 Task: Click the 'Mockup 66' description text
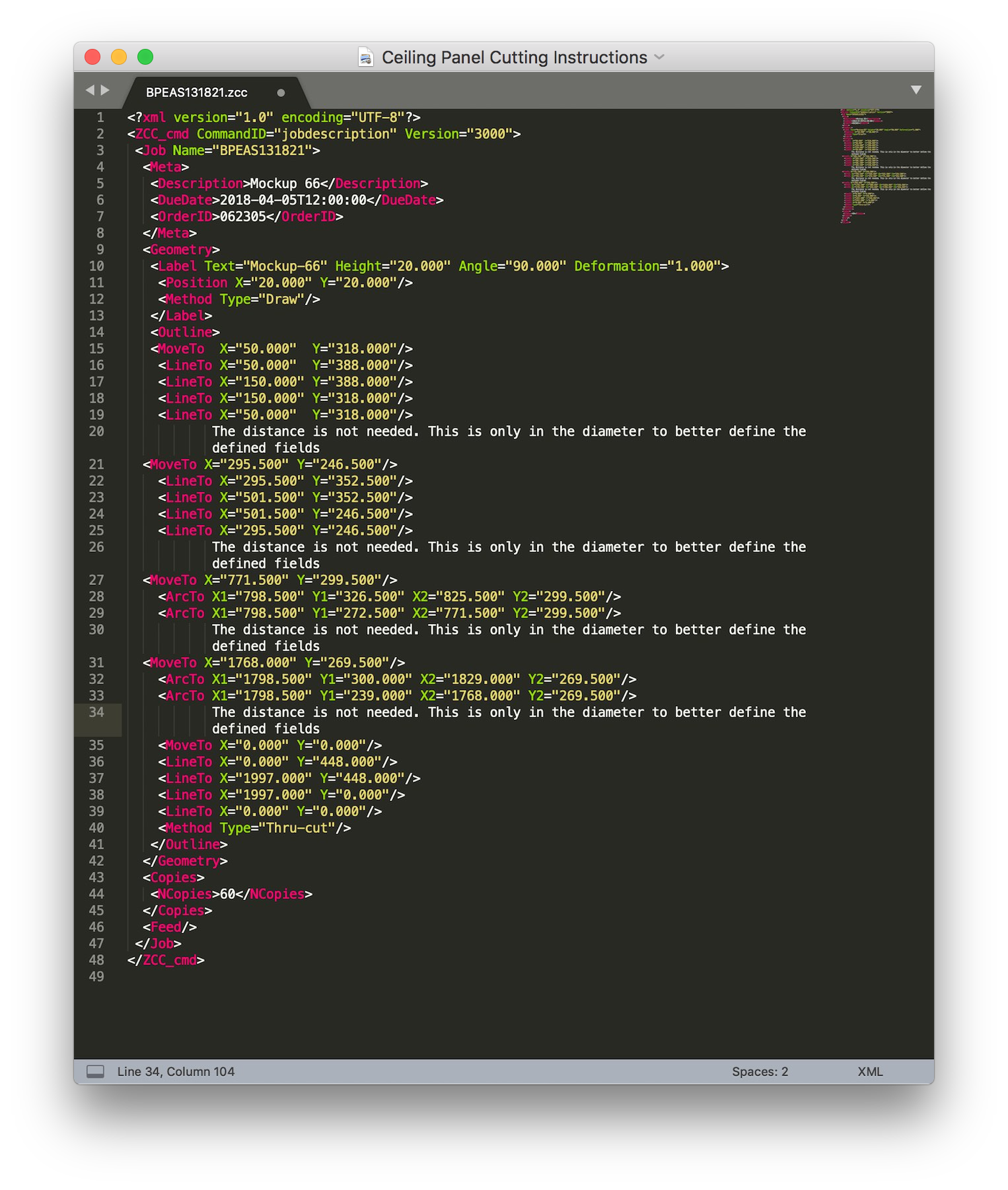coord(285,184)
